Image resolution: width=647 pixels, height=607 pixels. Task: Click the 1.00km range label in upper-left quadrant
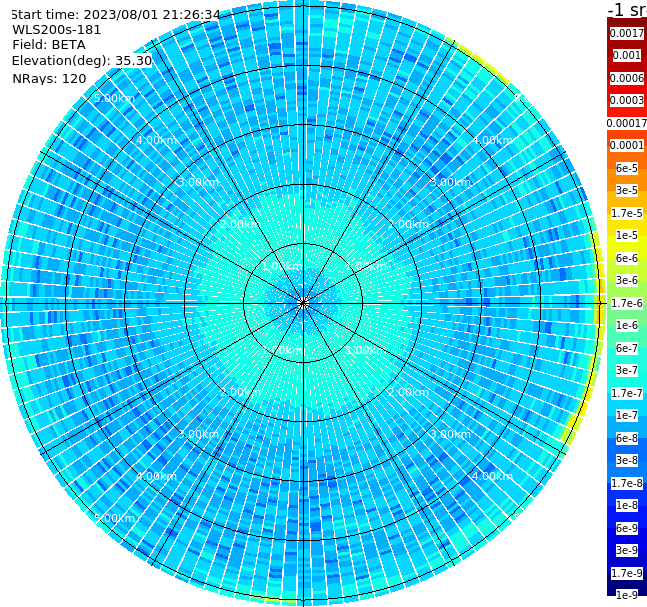(x=282, y=266)
